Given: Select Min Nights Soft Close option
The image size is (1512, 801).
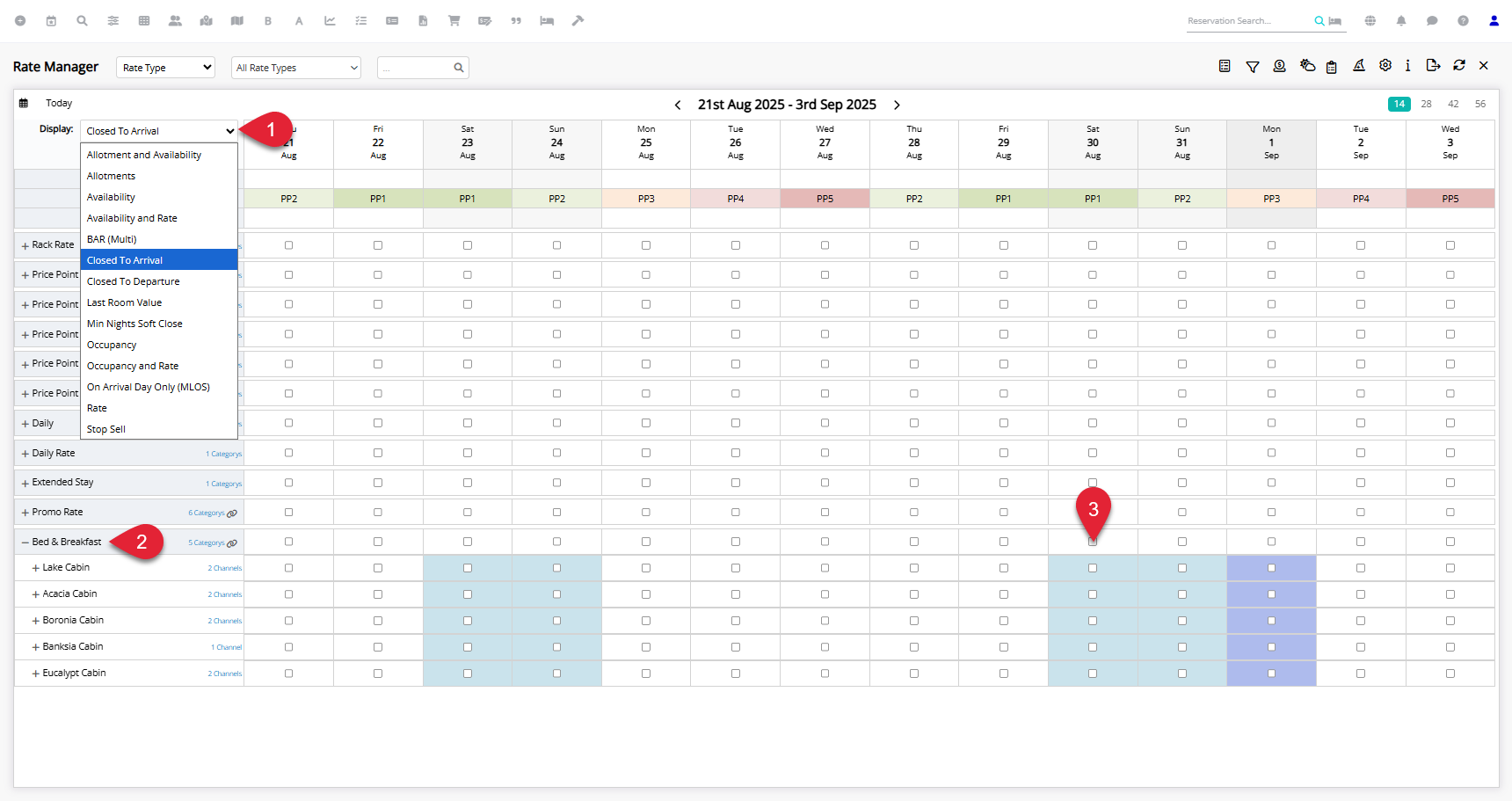Looking at the screenshot, I should point(159,324).
